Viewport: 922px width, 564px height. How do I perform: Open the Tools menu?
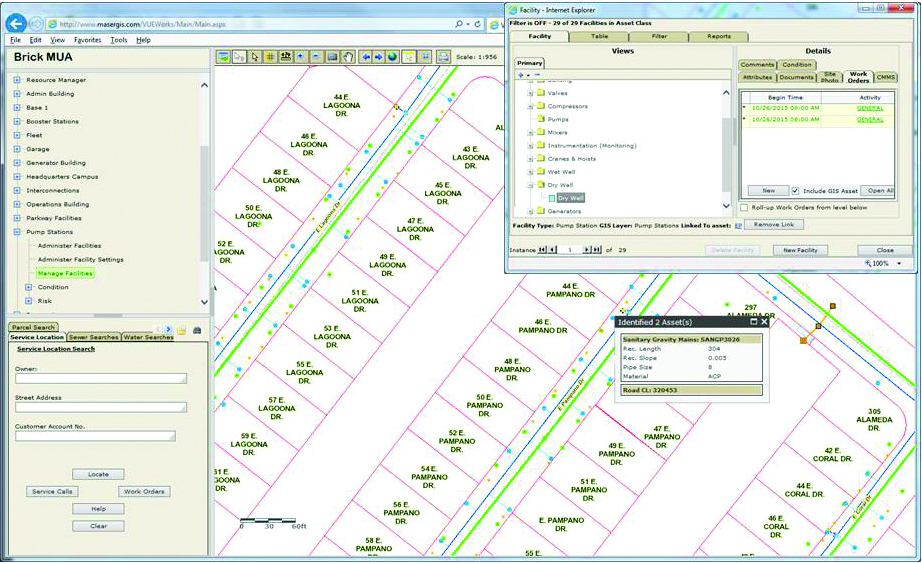point(119,40)
